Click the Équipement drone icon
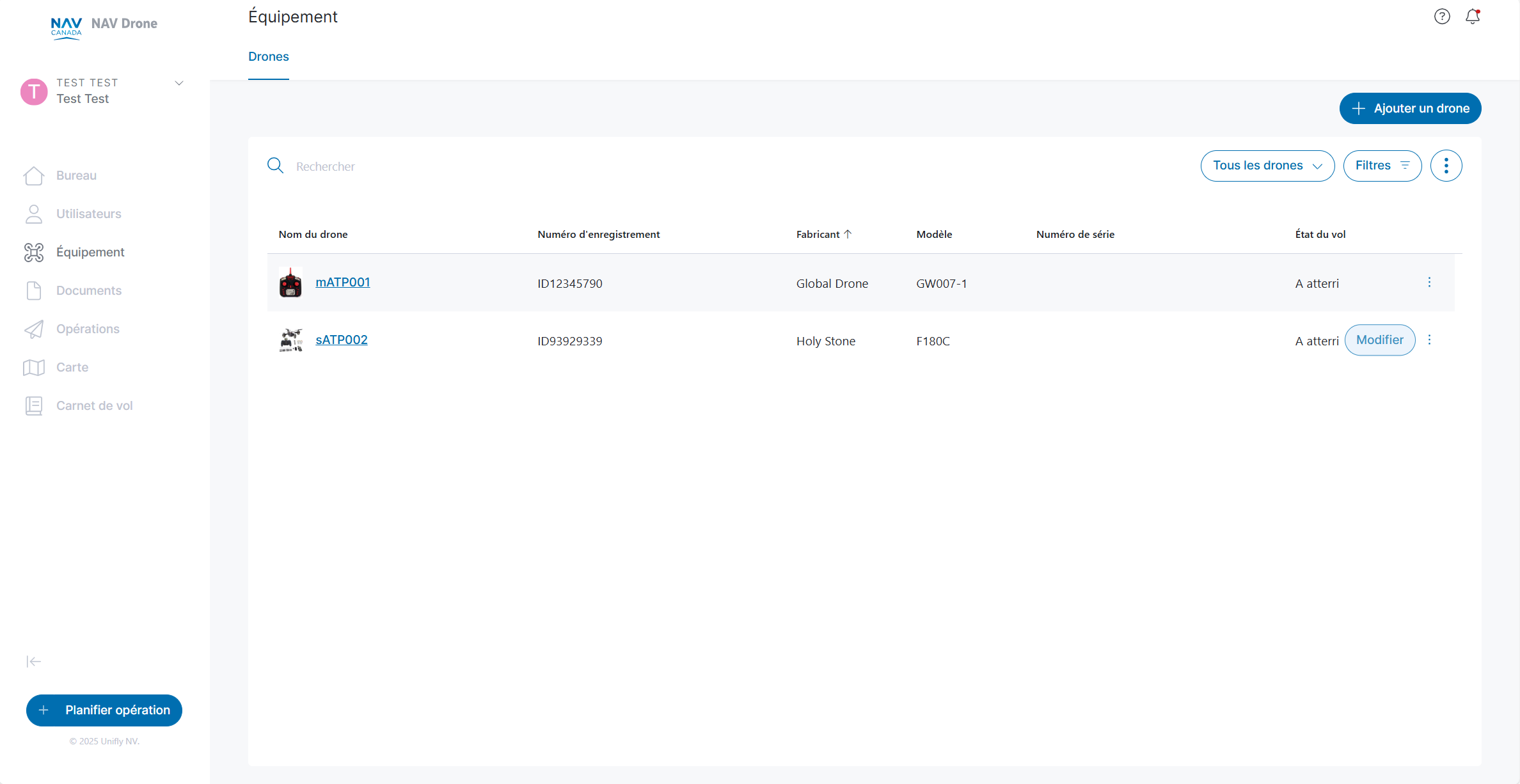Screen dimensions: 1520x784 click(x=34, y=252)
